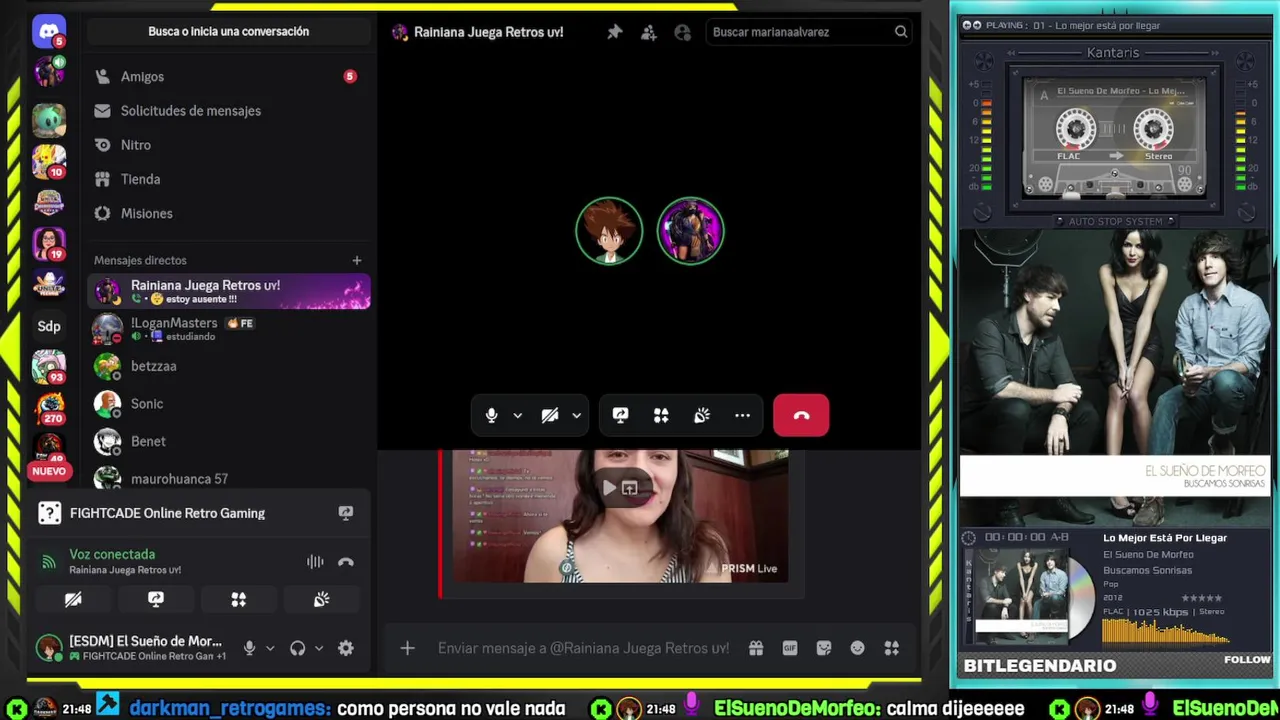Focus the Enviar mensaje input field
Screen dimensions: 1280x720
[x=584, y=648]
